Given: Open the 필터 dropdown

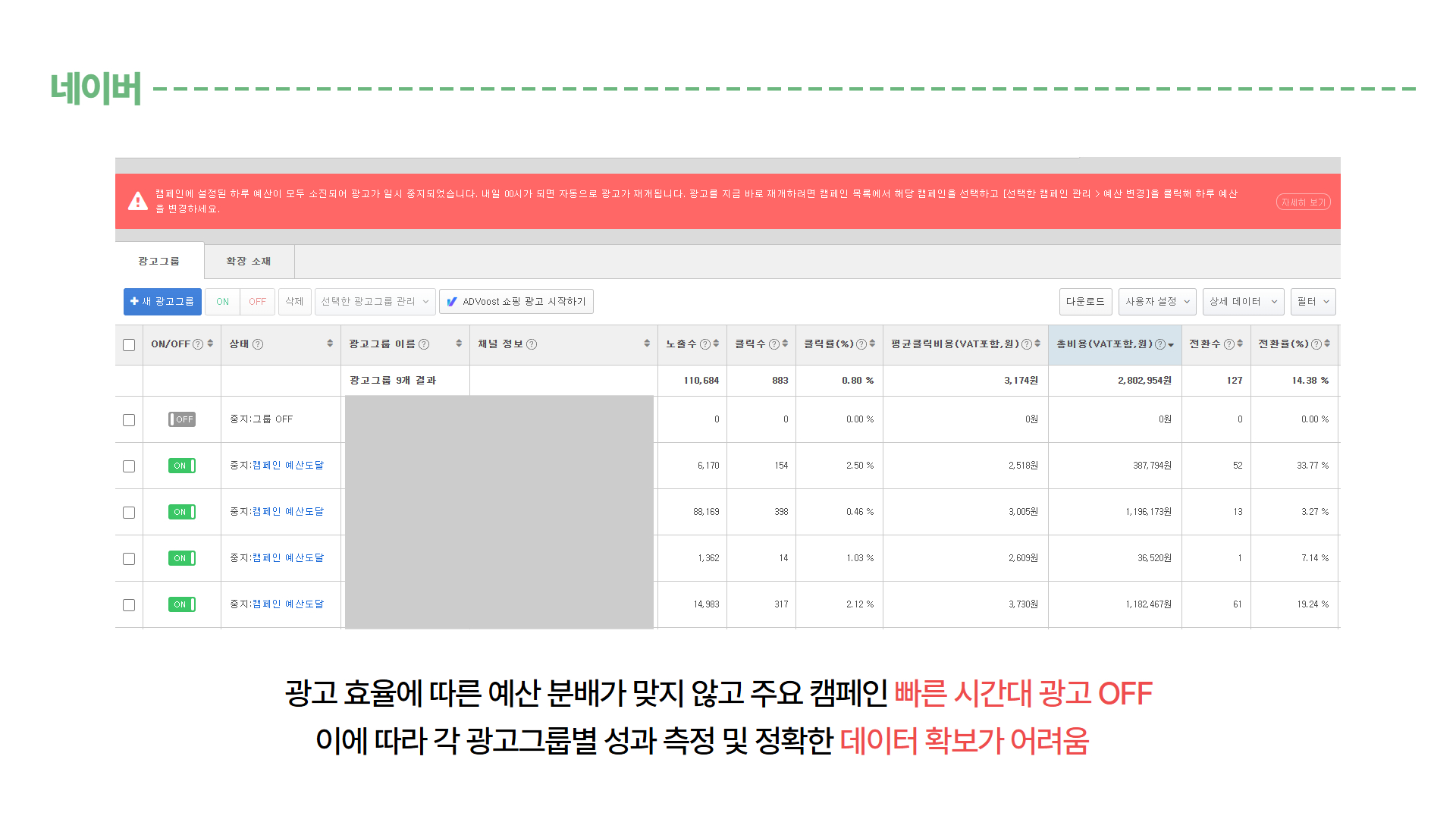Looking at the screenshot, I should 1313,302.
